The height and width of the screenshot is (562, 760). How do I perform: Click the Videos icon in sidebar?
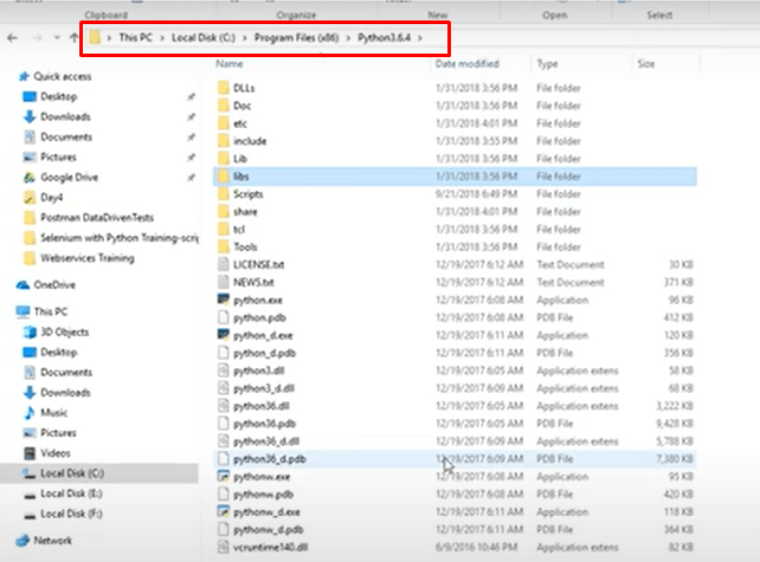pos(30,453)
